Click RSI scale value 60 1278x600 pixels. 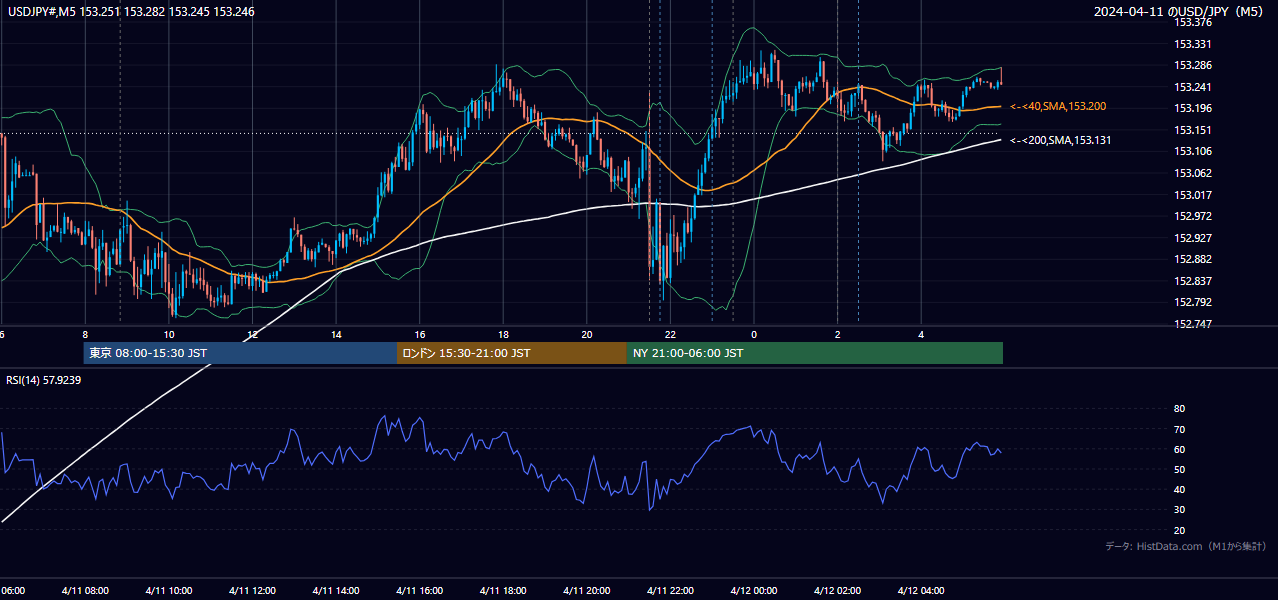(x=1179, y=450)
